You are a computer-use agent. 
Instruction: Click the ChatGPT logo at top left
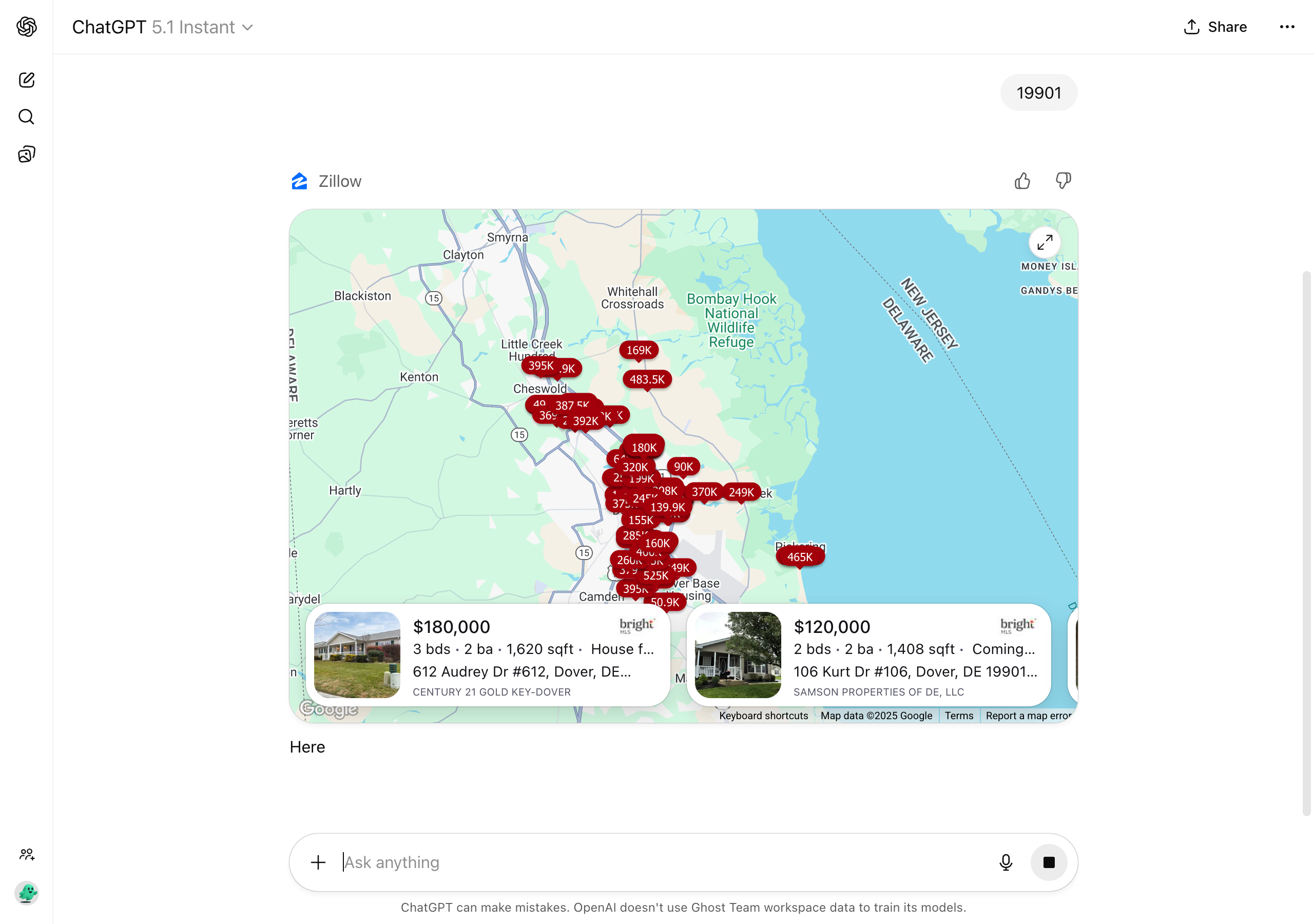25,26
